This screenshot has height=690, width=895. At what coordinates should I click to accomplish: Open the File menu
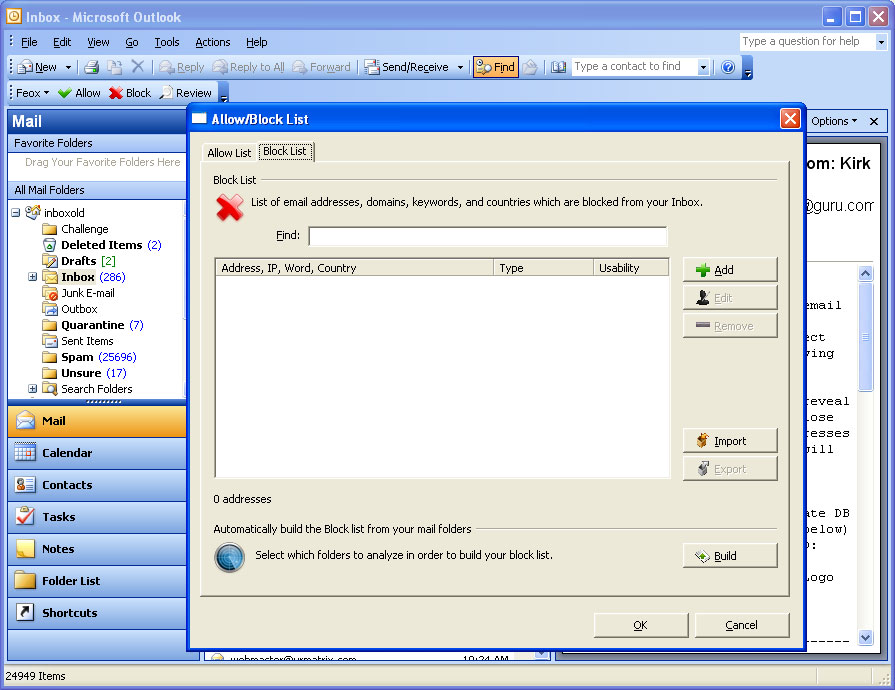(x=29, y=42)
